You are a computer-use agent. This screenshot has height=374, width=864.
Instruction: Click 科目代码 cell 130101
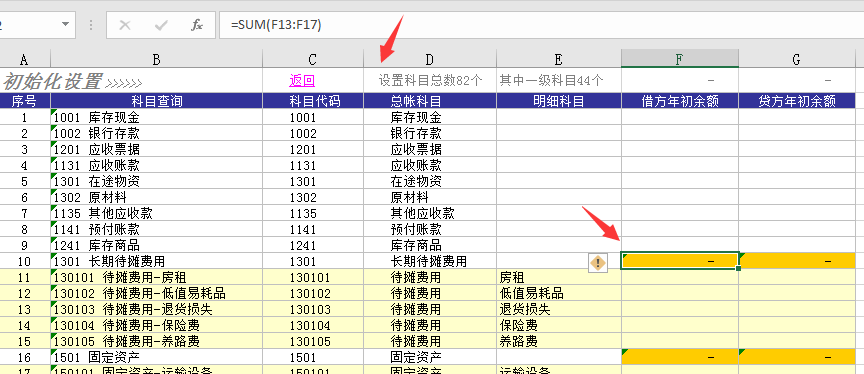(x=313, y=277)
